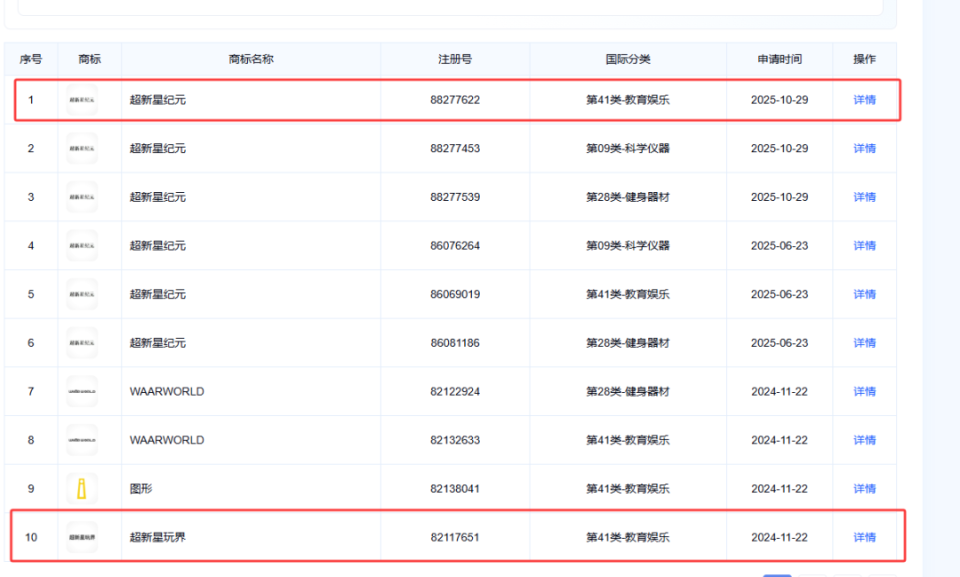Viewport: 960px width, 577px height.
Task: Click the 注册号 column header
Action: pos(455,59)
